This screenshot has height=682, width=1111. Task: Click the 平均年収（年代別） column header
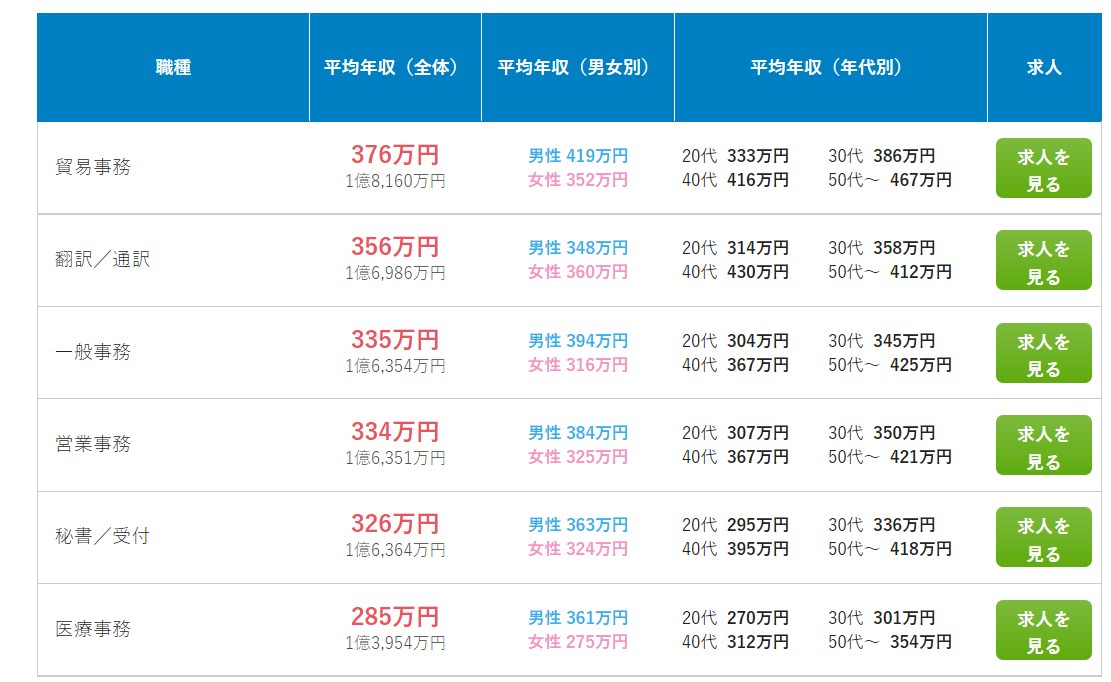[x=830, y=68]
